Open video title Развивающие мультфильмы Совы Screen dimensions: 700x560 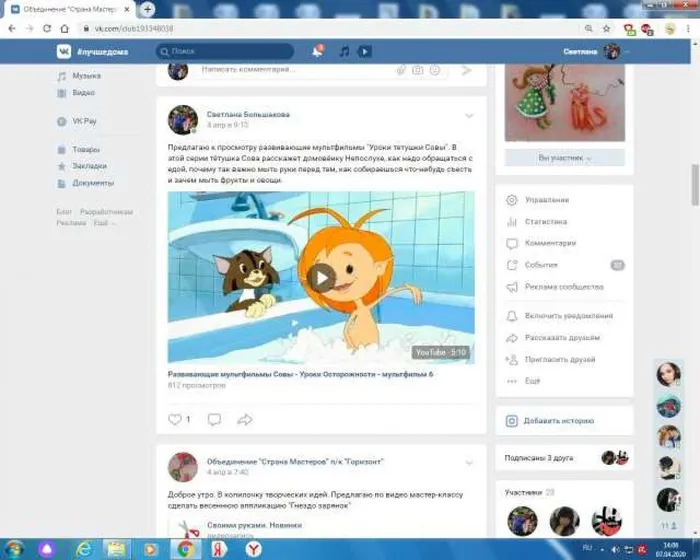point(300,374)
